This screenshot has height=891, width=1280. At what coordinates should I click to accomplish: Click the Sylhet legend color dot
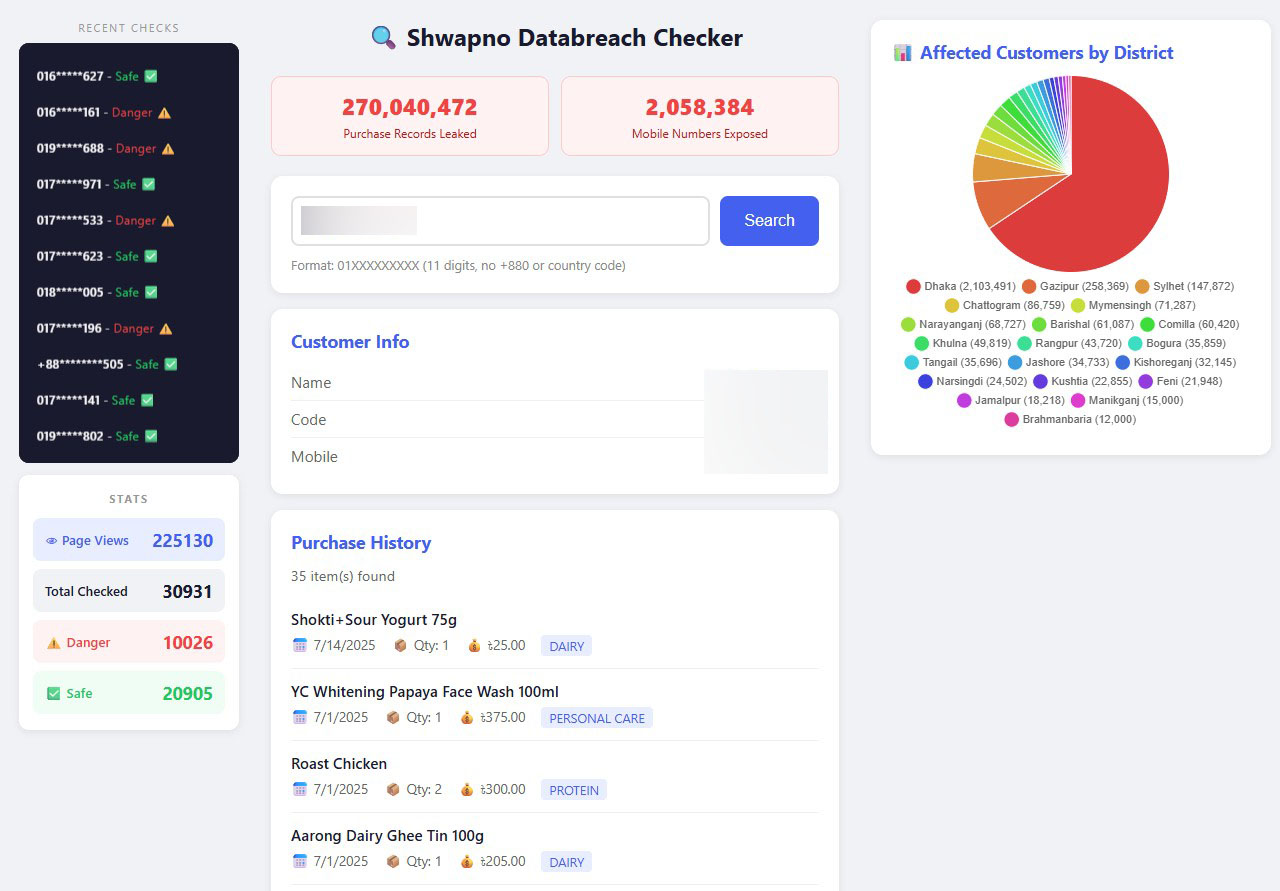1142,287
